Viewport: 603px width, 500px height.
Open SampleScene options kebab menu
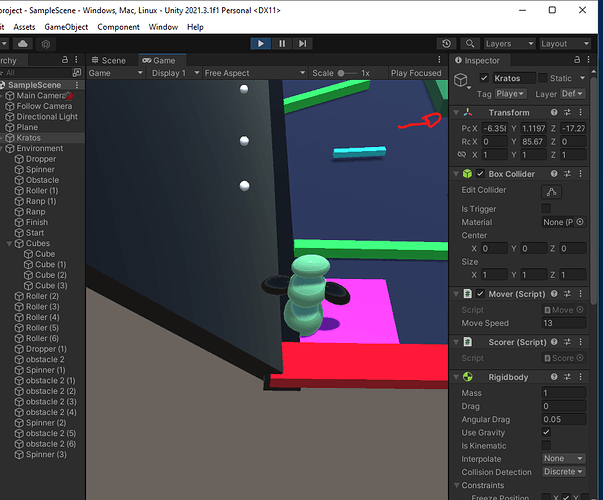click(77, 85)
